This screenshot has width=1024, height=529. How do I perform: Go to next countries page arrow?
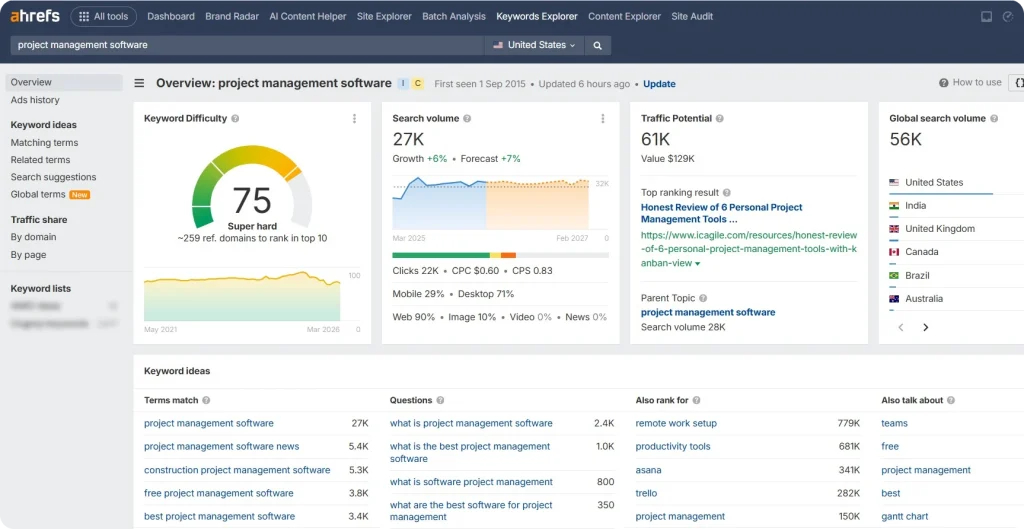click(x=925, y=327)
